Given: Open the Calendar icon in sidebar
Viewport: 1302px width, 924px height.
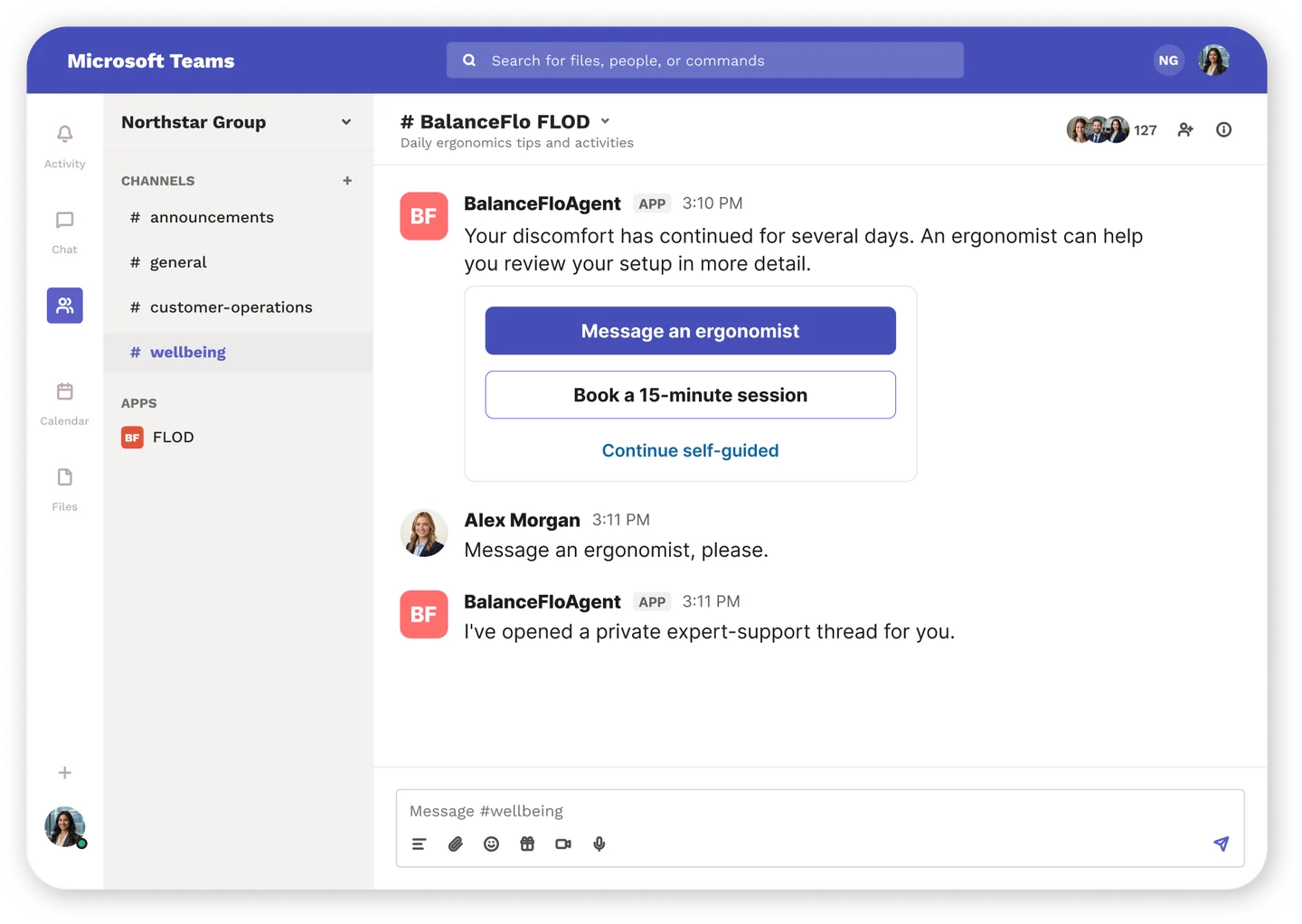Looking at the screenshot, I should 64,391.
